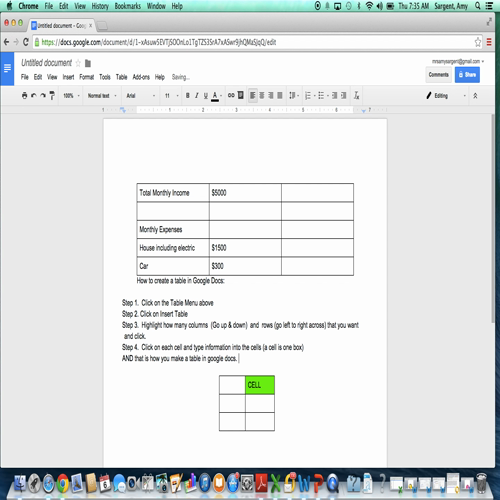Image resolution: width=500 pixels, height=500 pixels.
Task: Click the browser Forward arrow
Action: point(16,42)
